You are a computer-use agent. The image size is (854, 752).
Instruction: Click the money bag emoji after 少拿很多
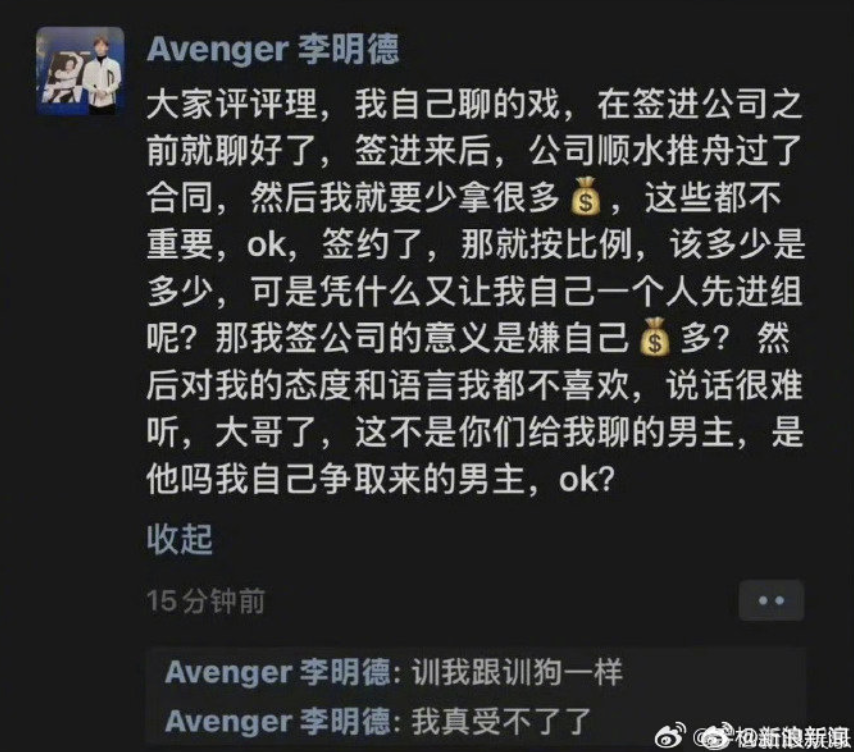[585, 196]
